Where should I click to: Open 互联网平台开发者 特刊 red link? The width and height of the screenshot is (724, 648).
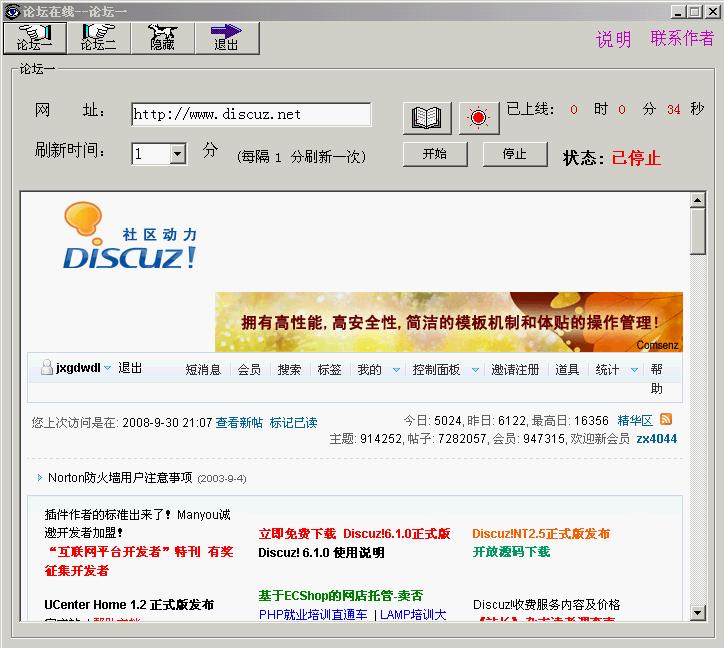pos(139,561)
